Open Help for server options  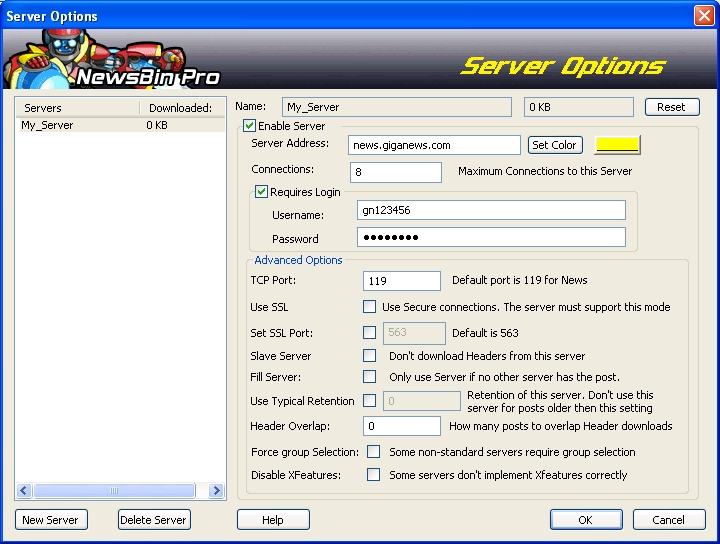(x=273, y=520)
